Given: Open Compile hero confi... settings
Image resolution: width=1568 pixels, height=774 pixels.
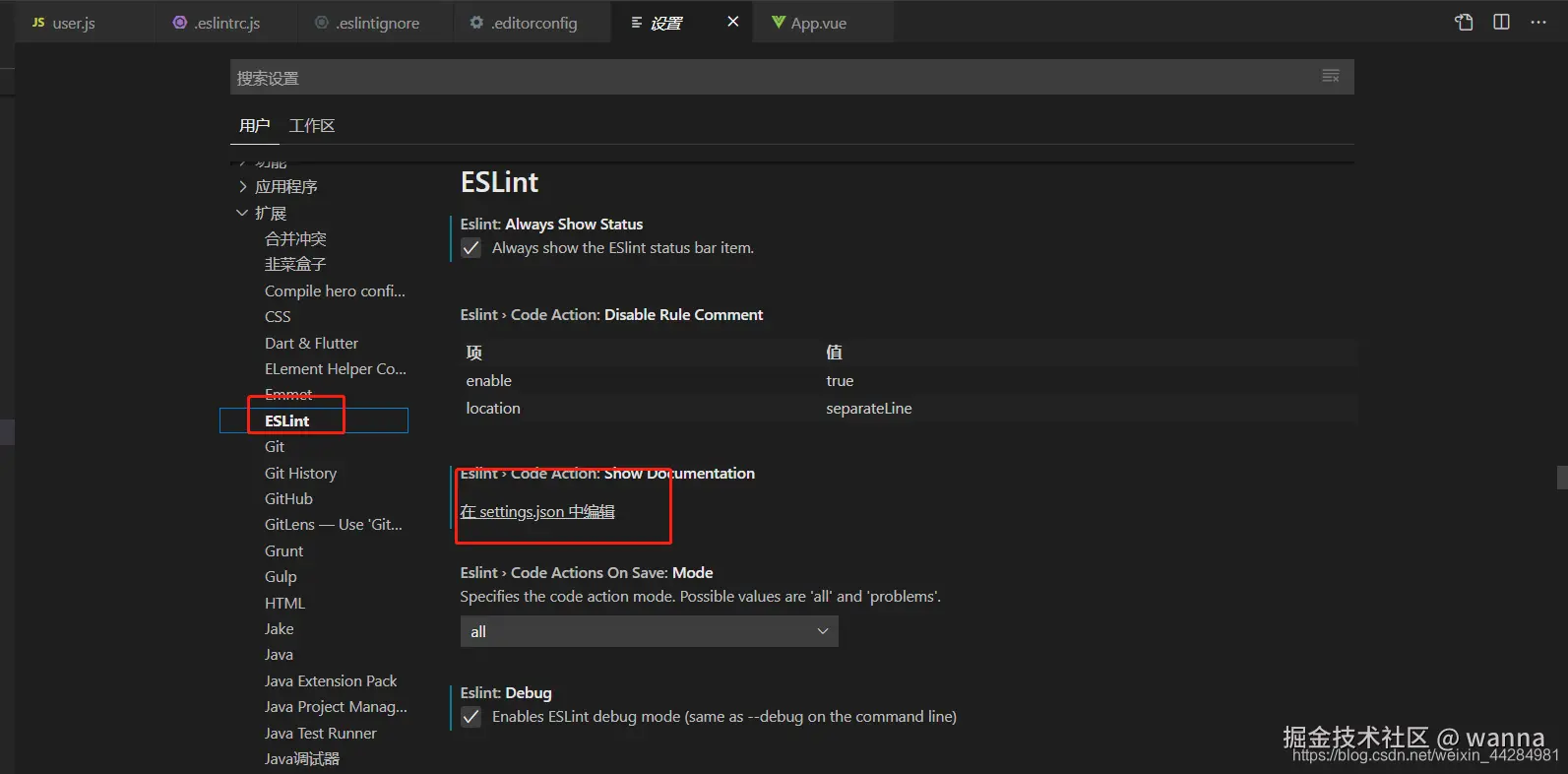Looking at the screenshot, I should 335,291.
